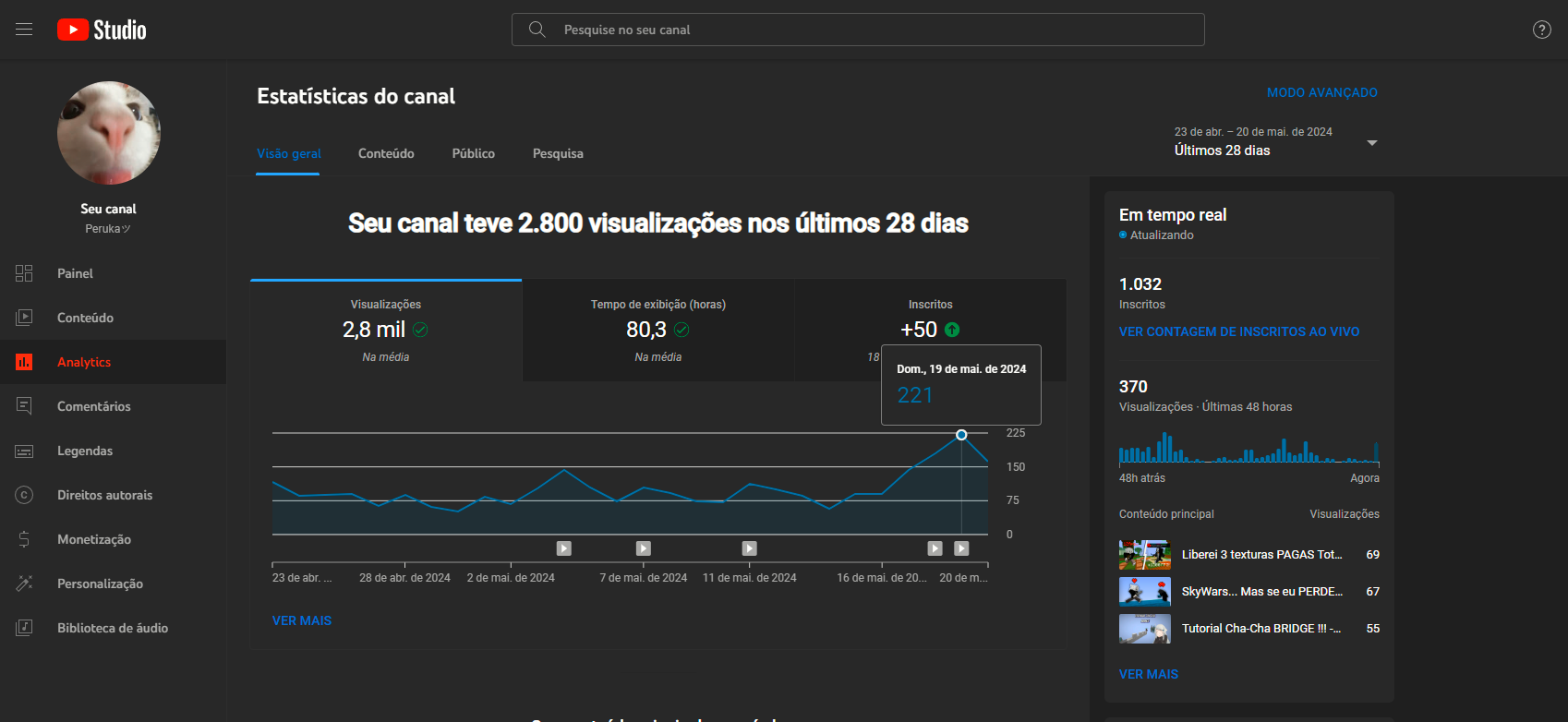
Task: Click the Legendas subtitles icon
Action: pos(24,451)
